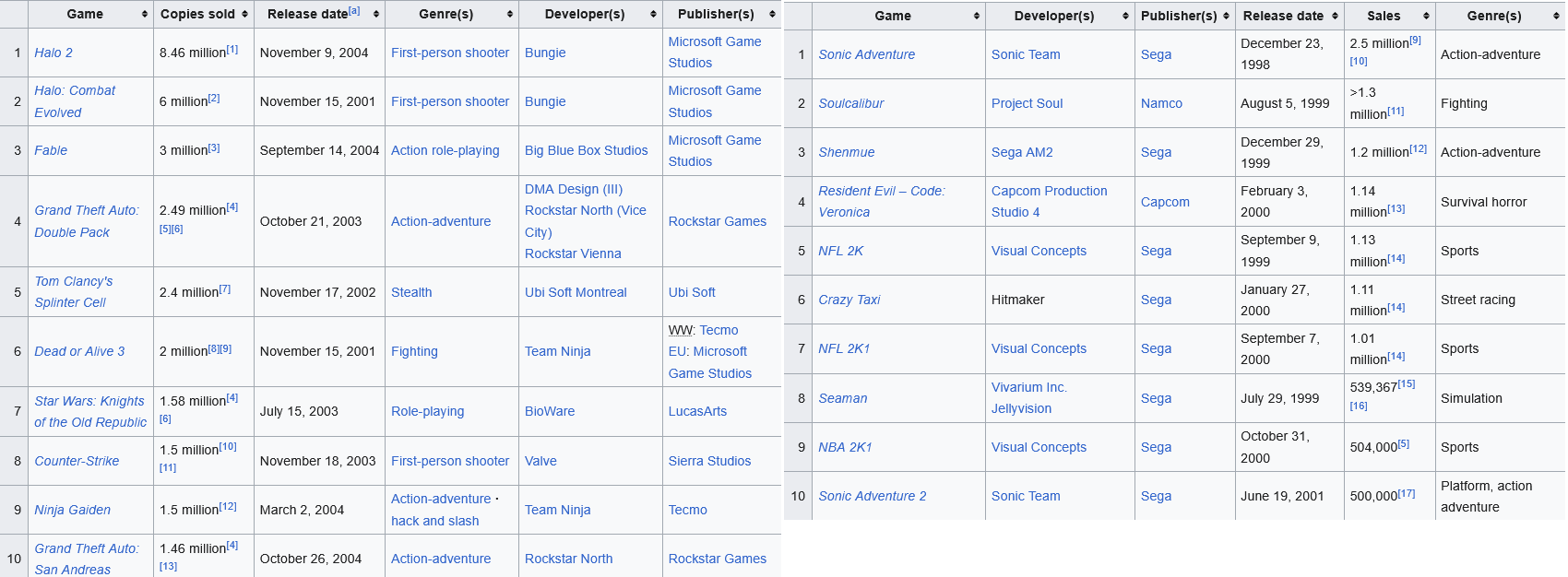Open Grand Theft Auto: Double Pack link
This screenshot has width=1568, height=577.
coord(87,221)
